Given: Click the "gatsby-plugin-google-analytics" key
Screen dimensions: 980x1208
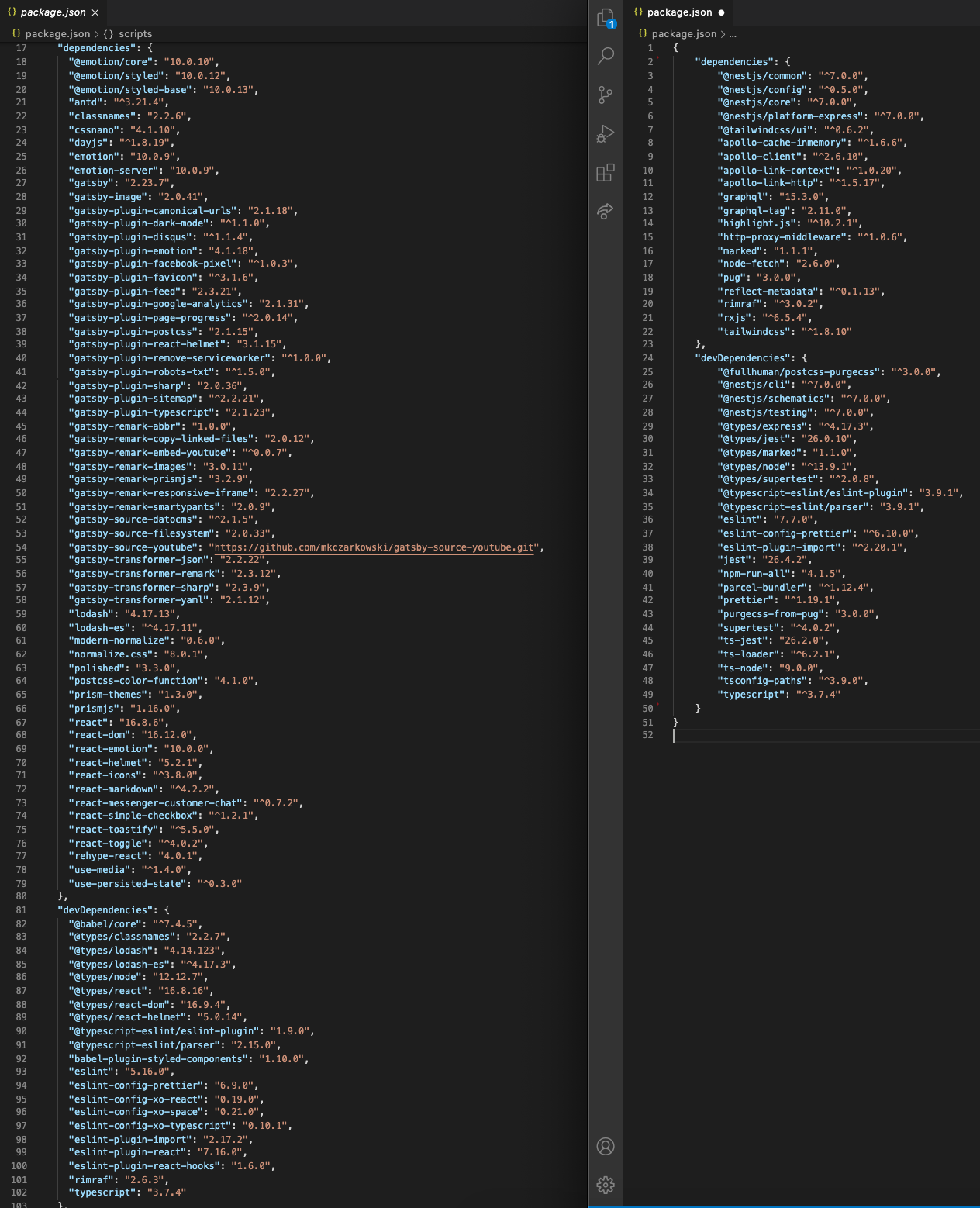Looking at the screenshot, I should pos(158,304).
